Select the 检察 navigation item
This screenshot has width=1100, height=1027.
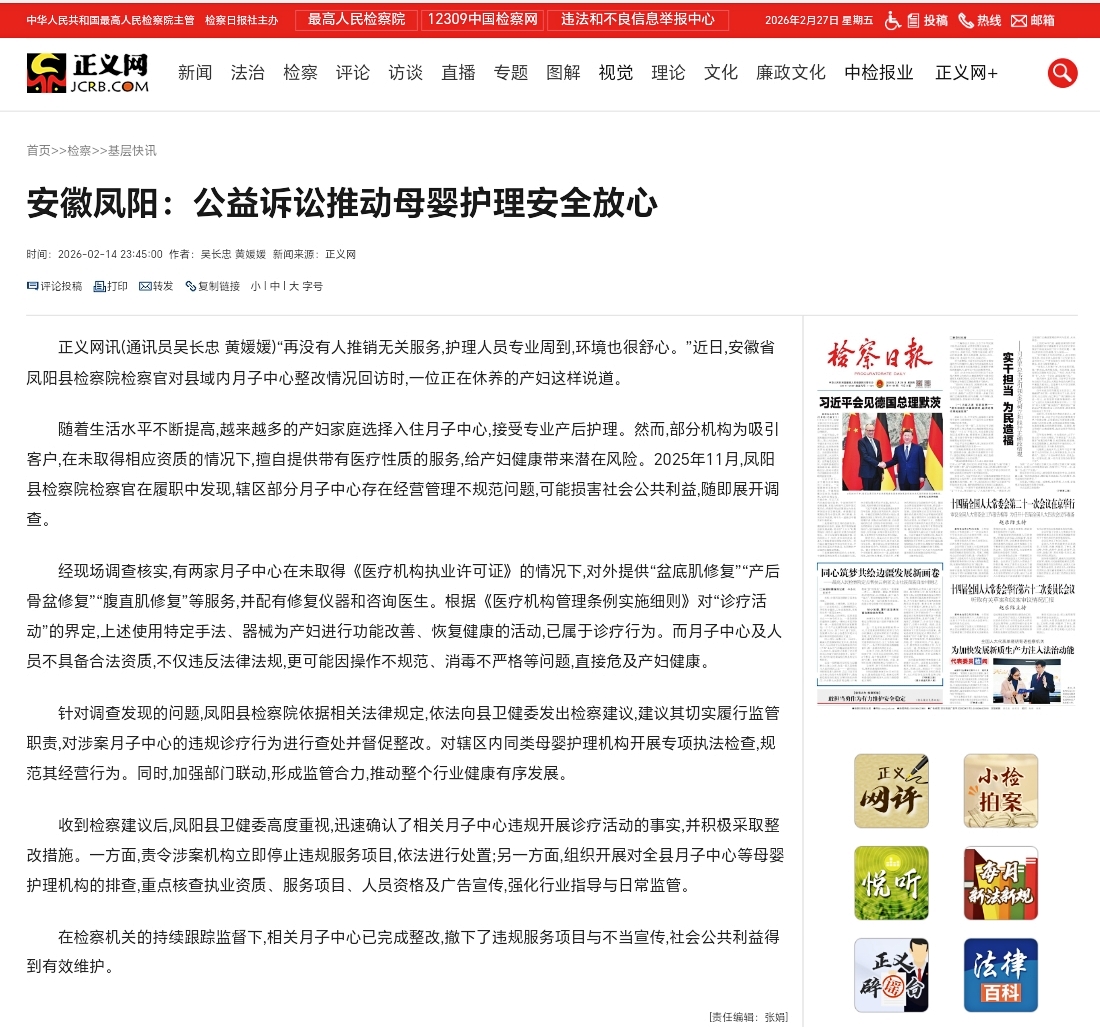tap(300, 73)
